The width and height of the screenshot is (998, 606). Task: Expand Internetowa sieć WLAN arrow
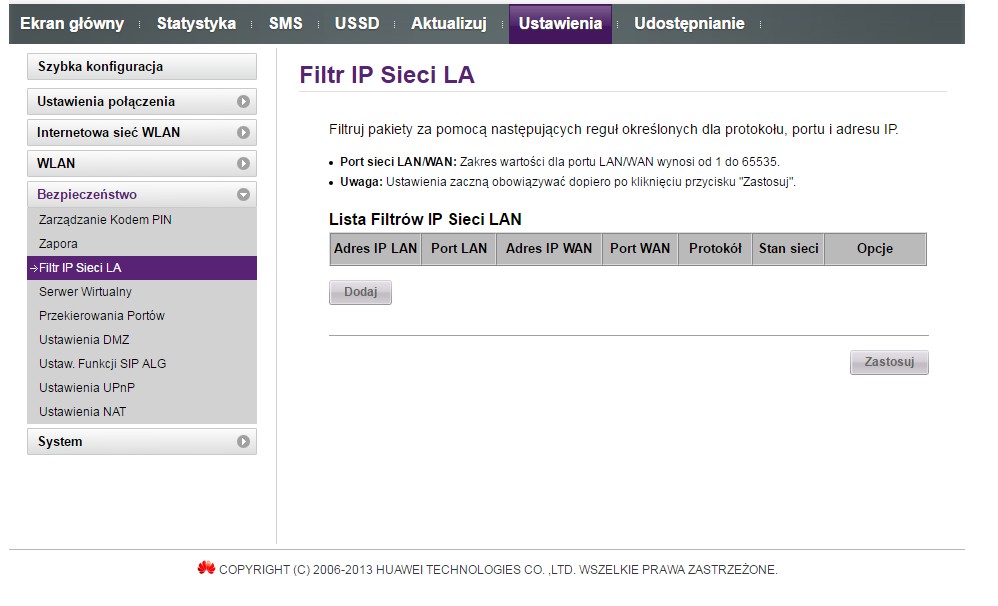point(243,133)
